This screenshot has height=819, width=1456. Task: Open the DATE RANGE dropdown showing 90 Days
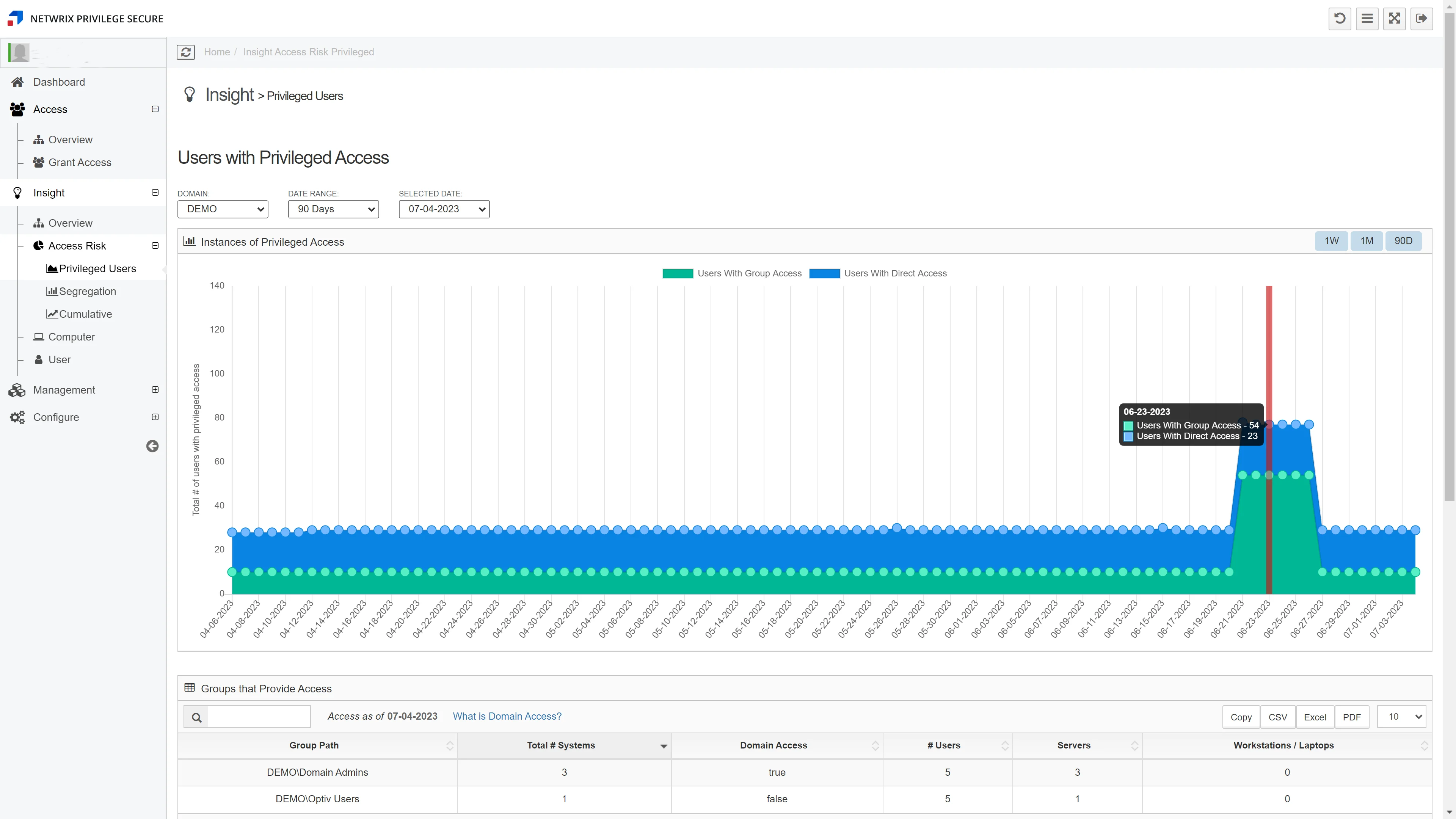334,209
